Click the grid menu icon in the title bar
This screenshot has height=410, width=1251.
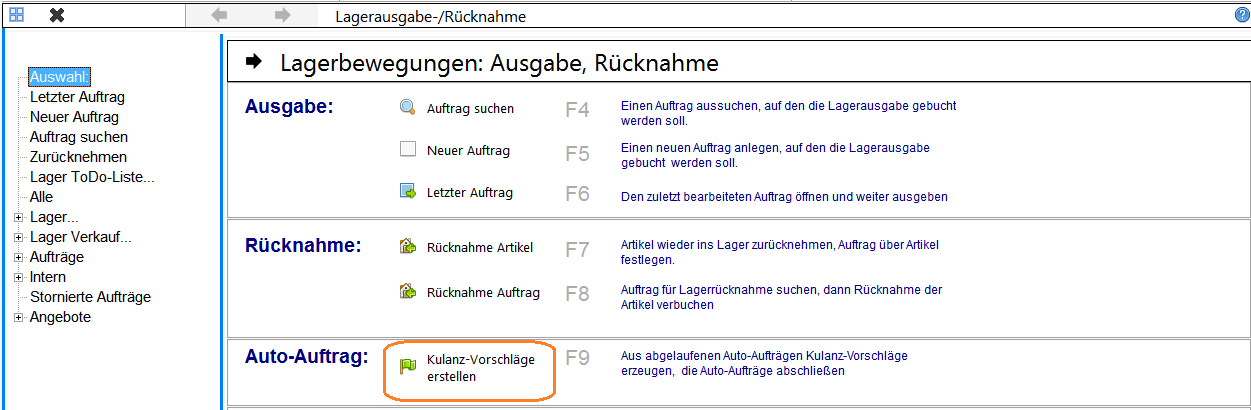(x=16, y=15)
